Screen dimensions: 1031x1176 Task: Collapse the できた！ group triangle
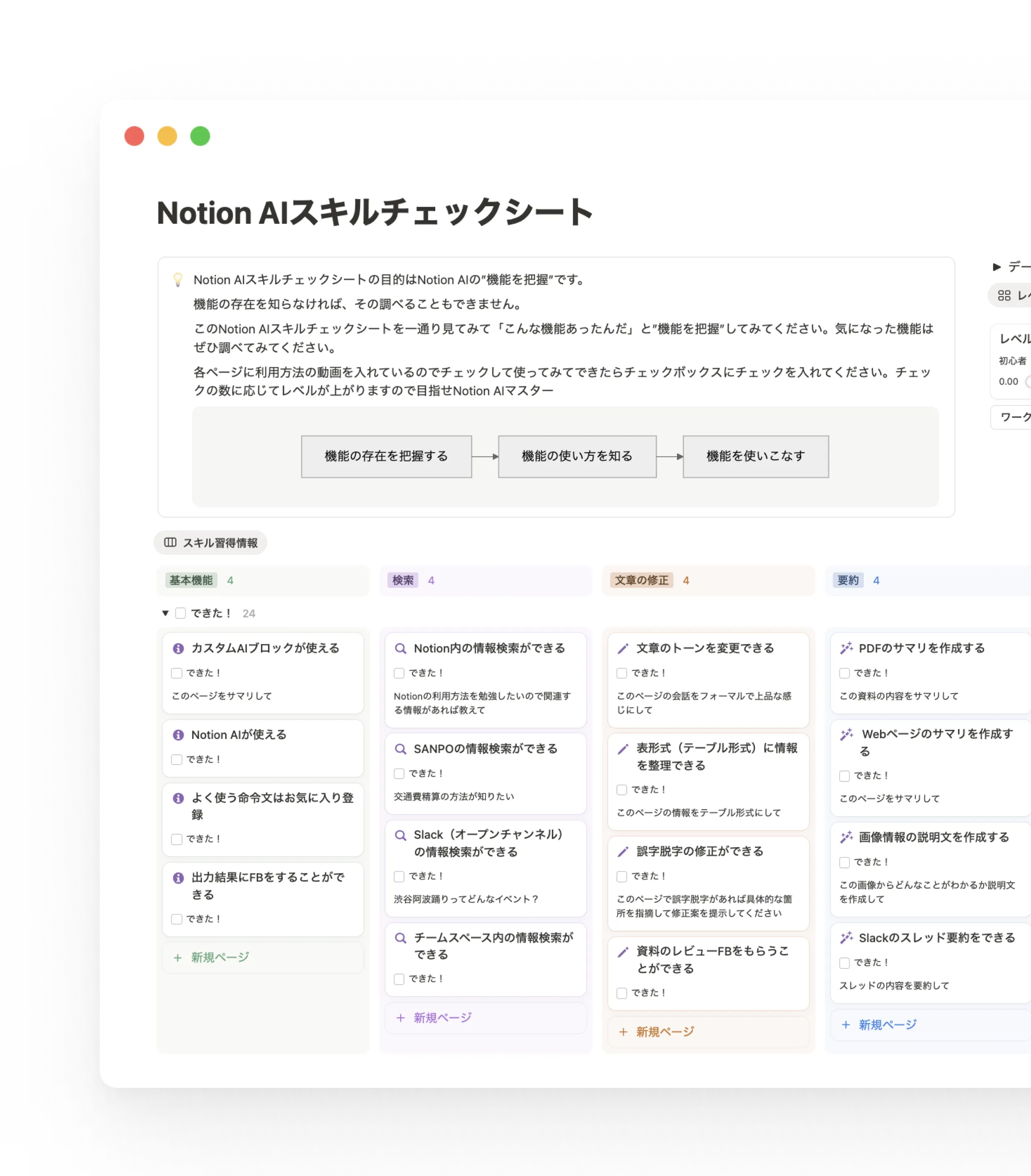pos(165,613)
